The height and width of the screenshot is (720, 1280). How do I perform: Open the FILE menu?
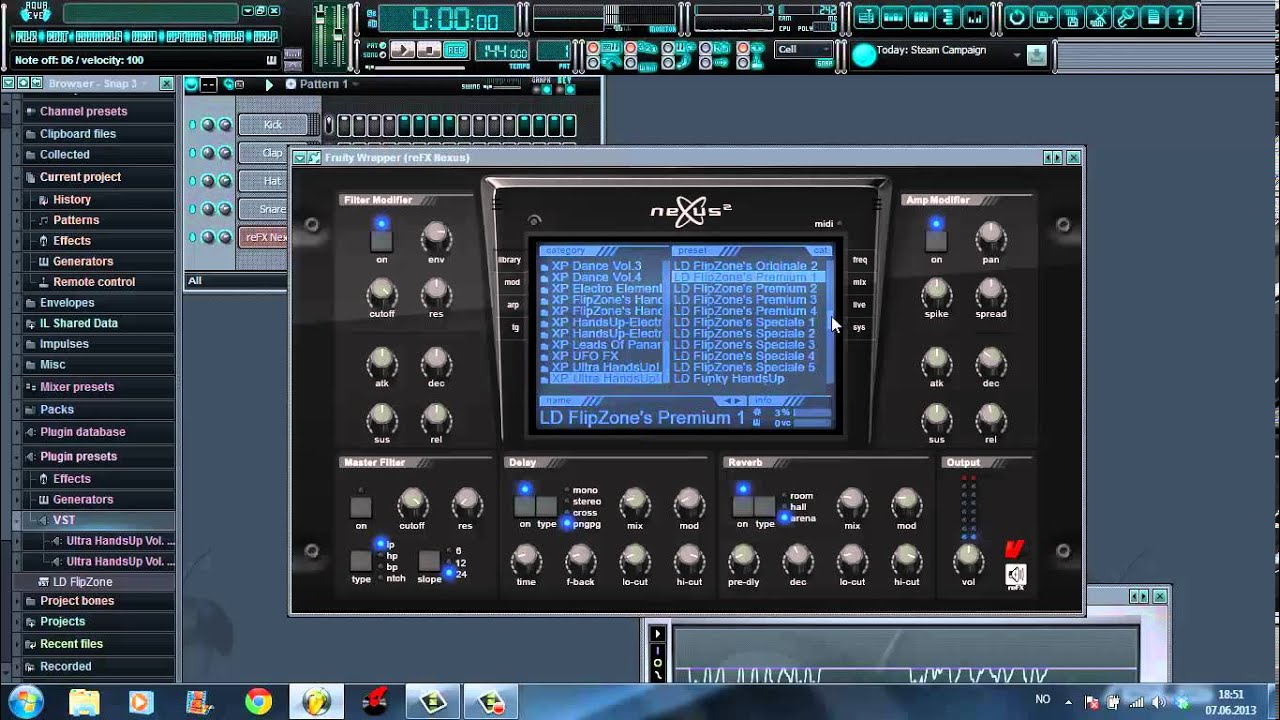coord(26,37)
